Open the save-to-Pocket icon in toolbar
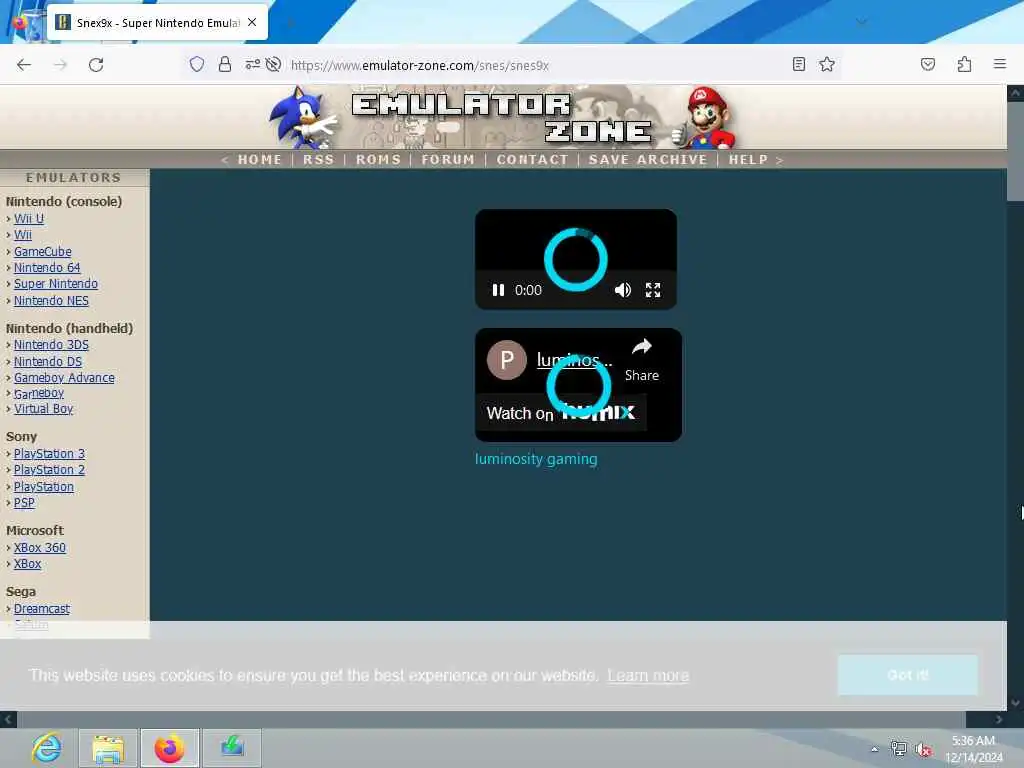Viewport: 1024px width, 768px height. pos(927,64)
